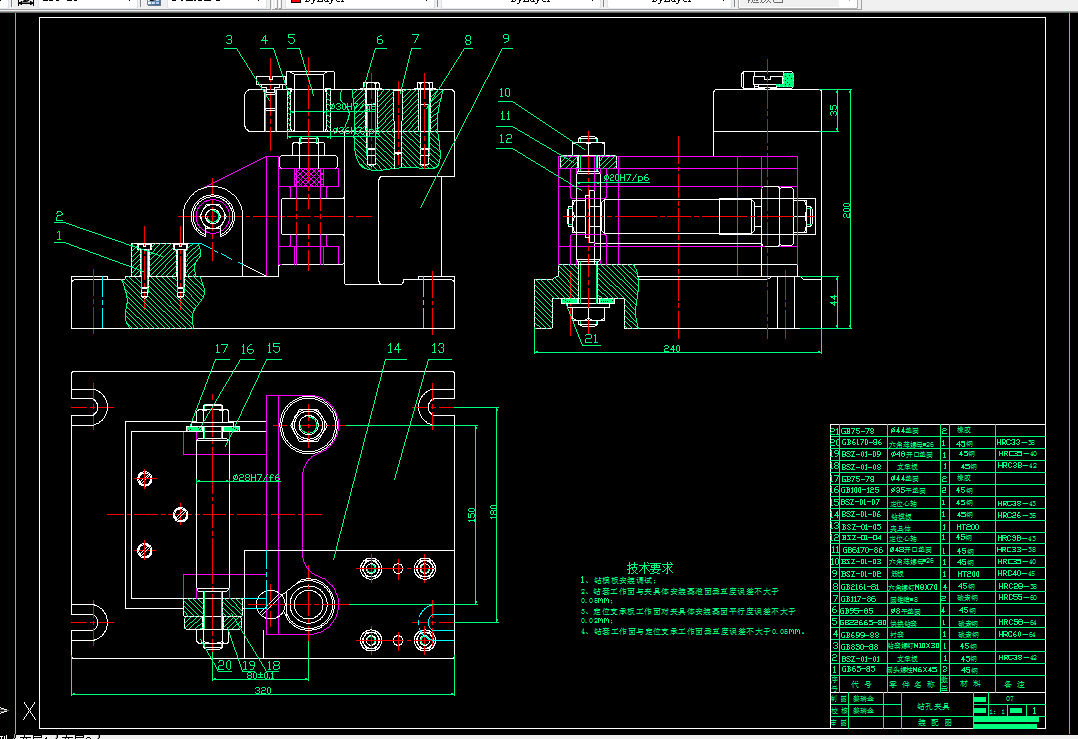Viewport: 1078px width, 739px height.
Task: Select the Φ28H7/f6 fit annotation
Action: (x=256, y=477)
